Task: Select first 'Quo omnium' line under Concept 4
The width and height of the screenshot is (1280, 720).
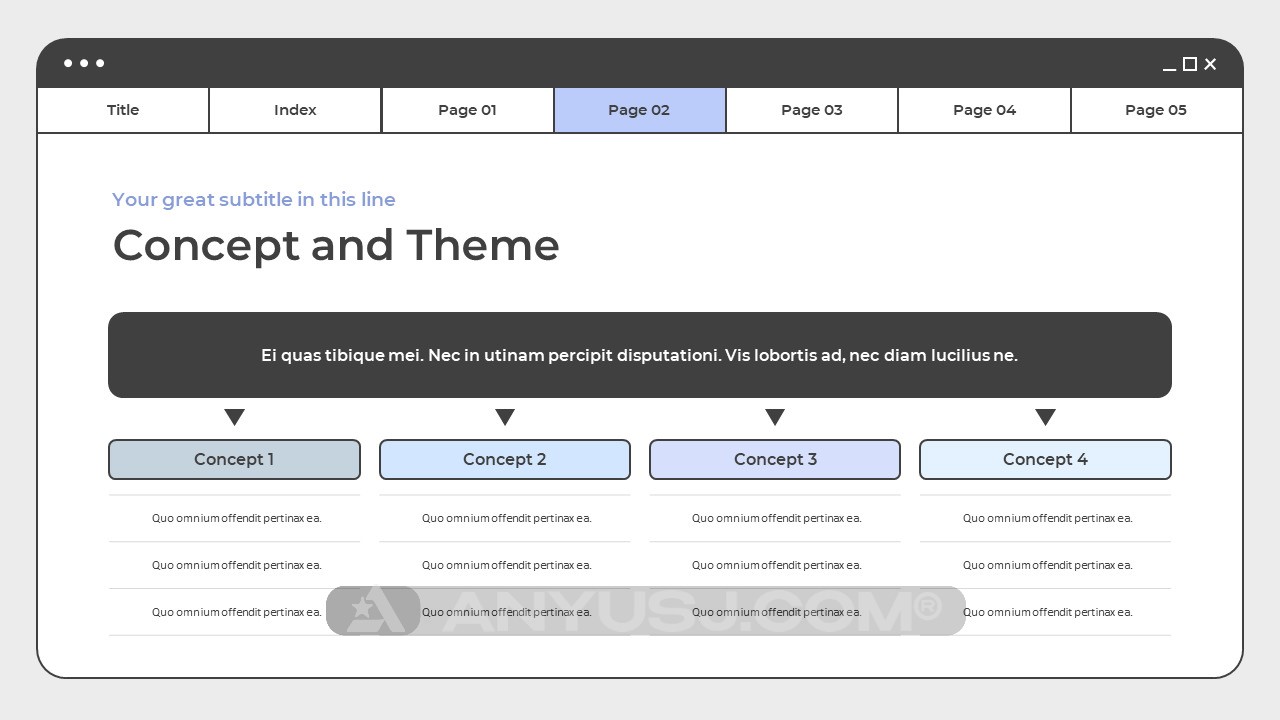Action: coord(1048,518)
